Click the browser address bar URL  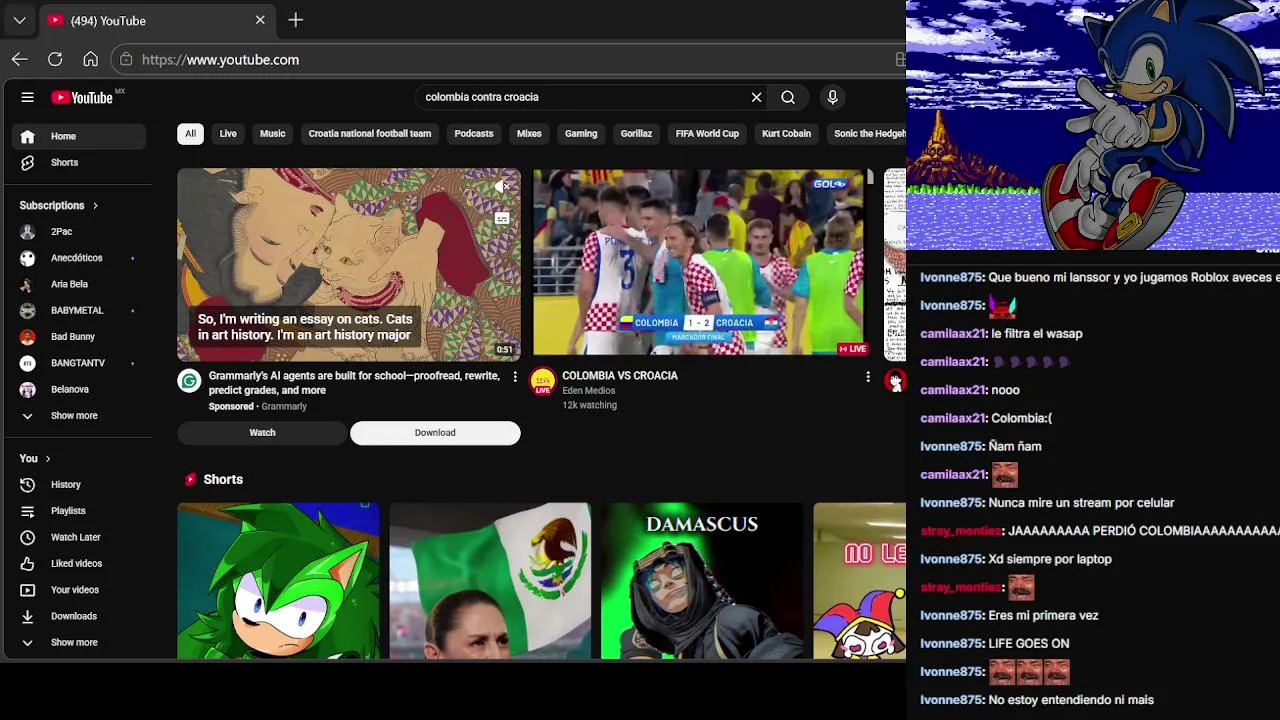click(220, 60)
